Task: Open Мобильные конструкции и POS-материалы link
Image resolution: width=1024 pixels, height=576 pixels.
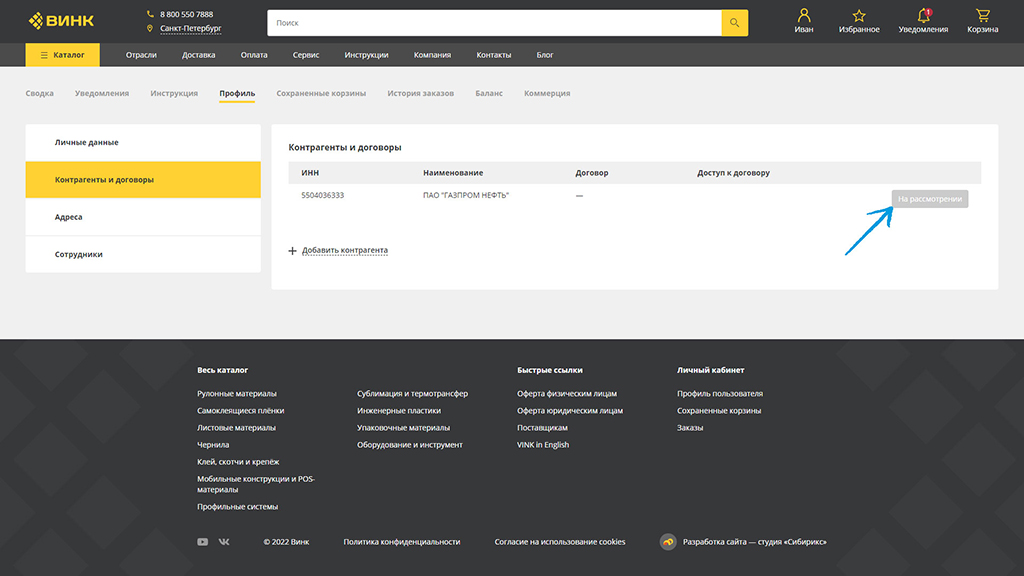Action: click(256, 484)
